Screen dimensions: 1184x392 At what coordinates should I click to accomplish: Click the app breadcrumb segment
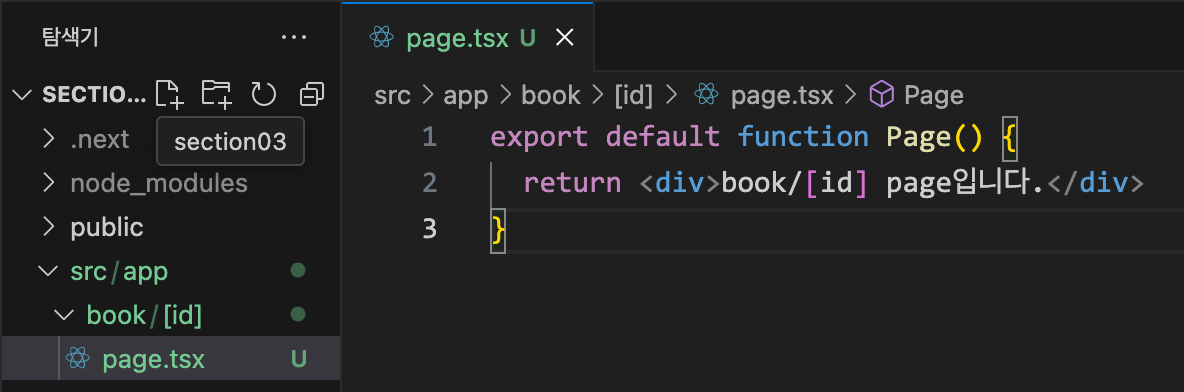tap(465, 95)
